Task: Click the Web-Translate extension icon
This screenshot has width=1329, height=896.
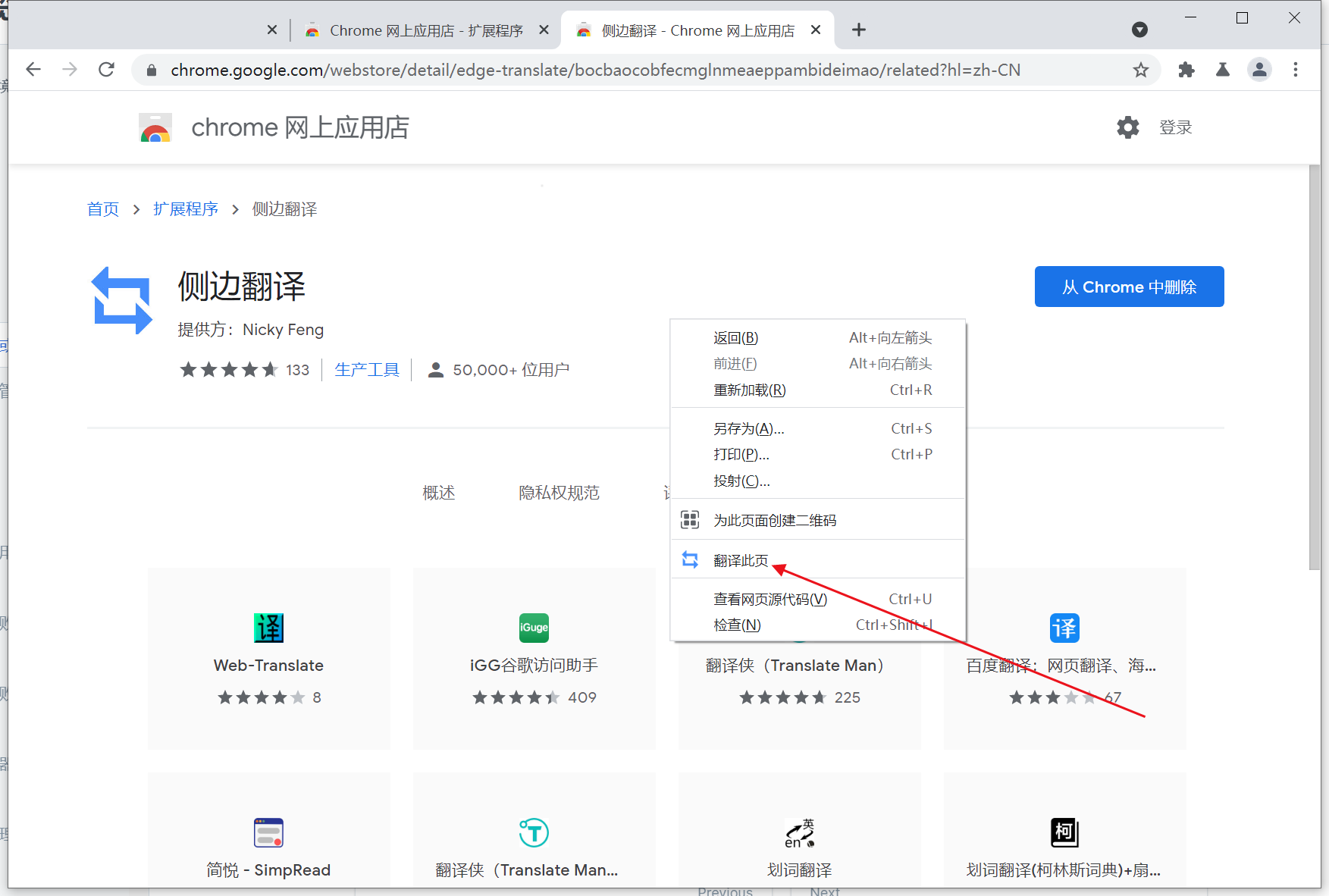Action: (268, 628)
